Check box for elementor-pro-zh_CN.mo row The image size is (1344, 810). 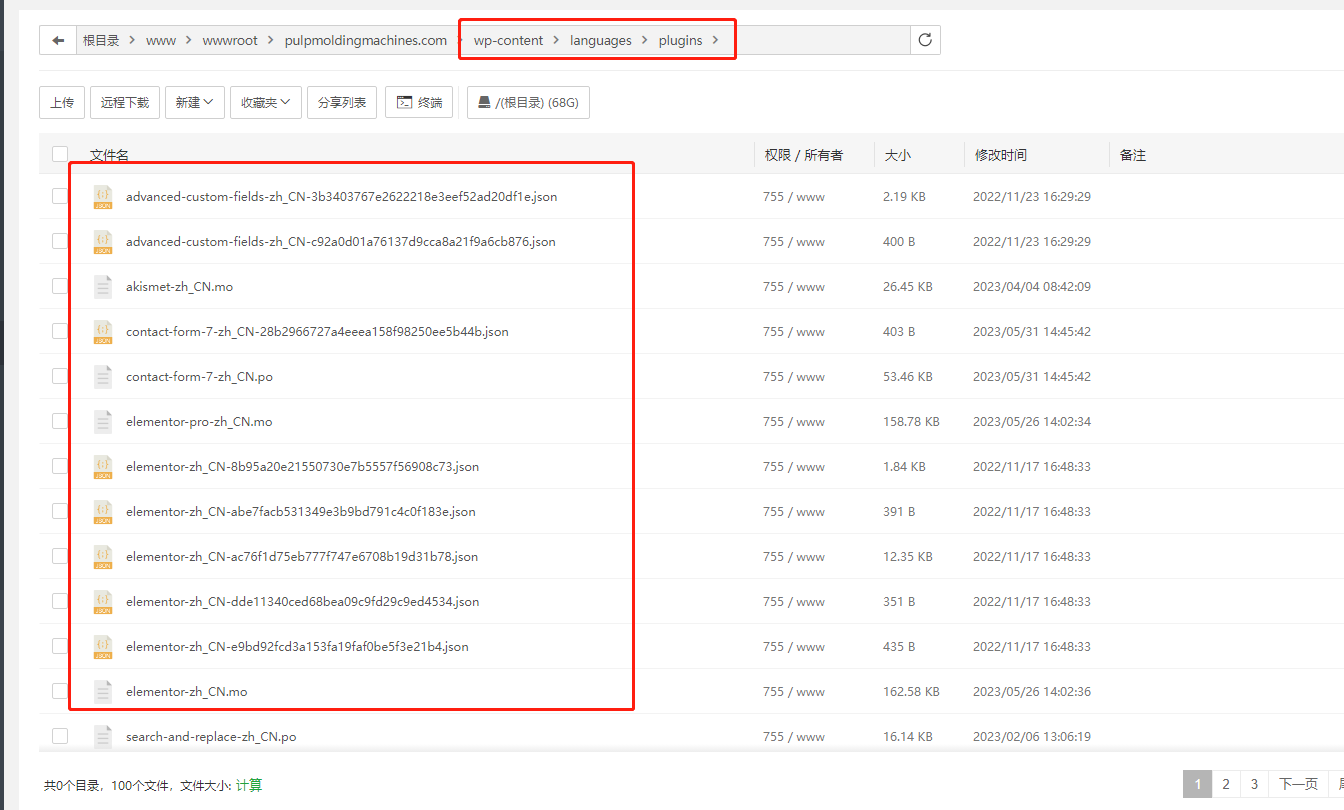point(60,421)
